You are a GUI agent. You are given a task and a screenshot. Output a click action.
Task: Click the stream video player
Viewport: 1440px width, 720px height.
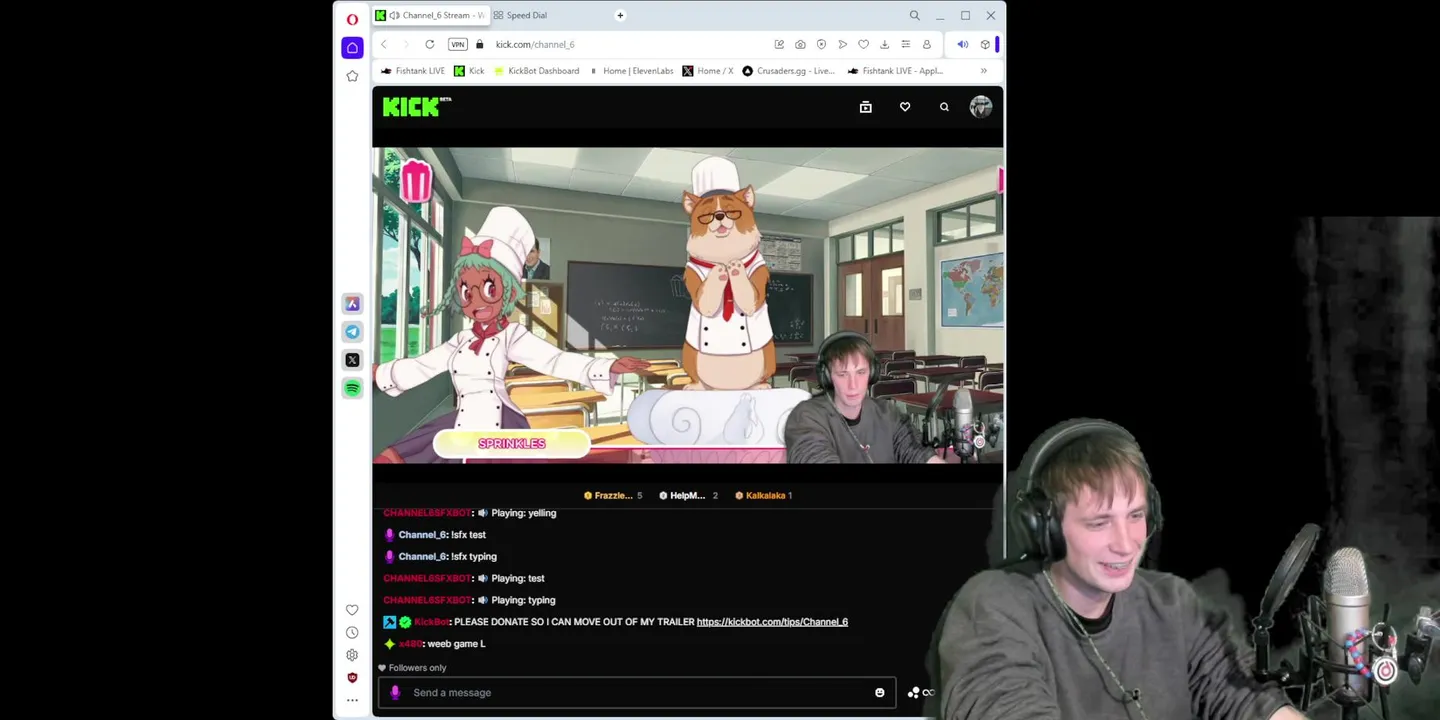pos(688,305)
